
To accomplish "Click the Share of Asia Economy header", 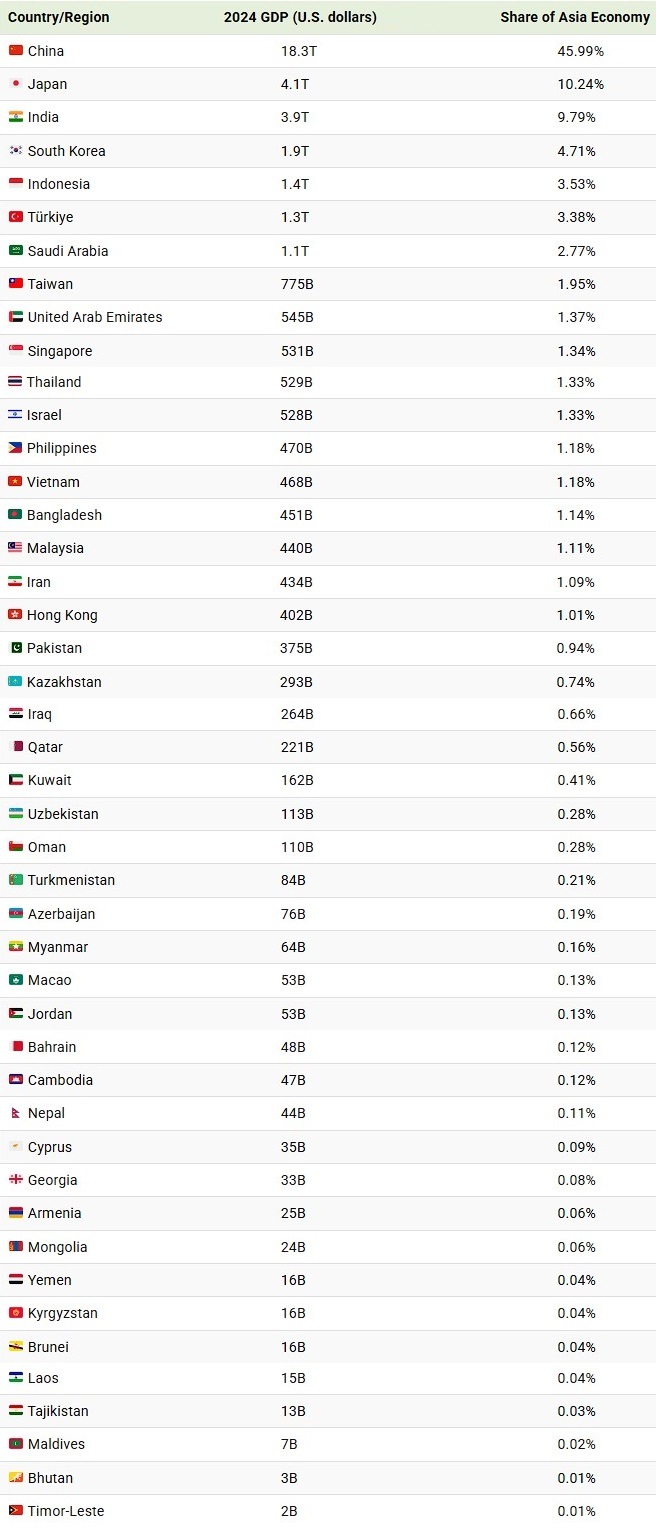I will click(575, 17).
